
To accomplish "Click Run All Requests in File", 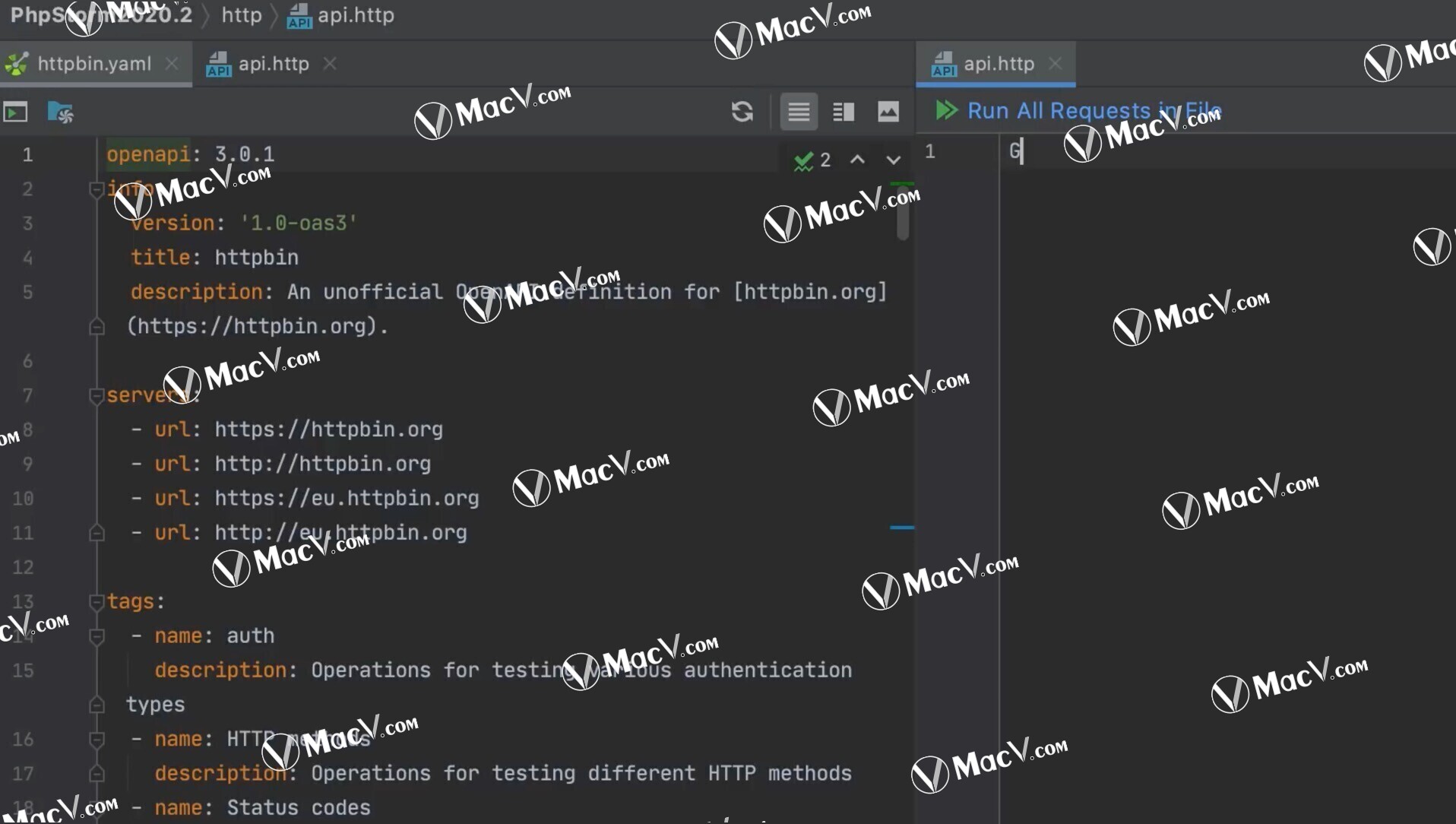I will [1094, 111].
